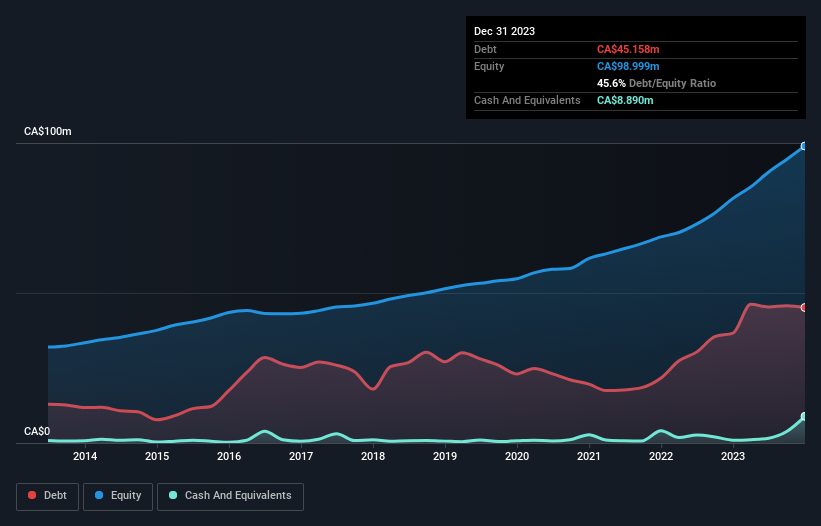Click the 2014 x-axis label

click(x=85, y=456)
